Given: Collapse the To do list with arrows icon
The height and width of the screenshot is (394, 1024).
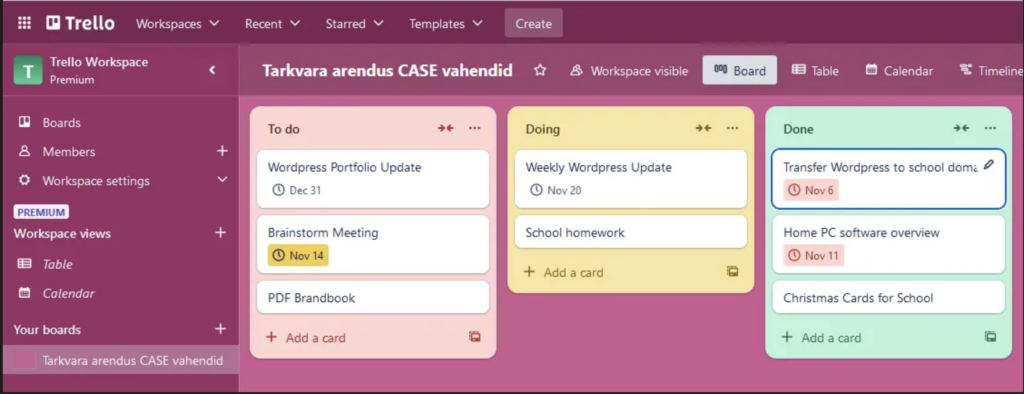Looking at the screenshot, I should [445, 128].
